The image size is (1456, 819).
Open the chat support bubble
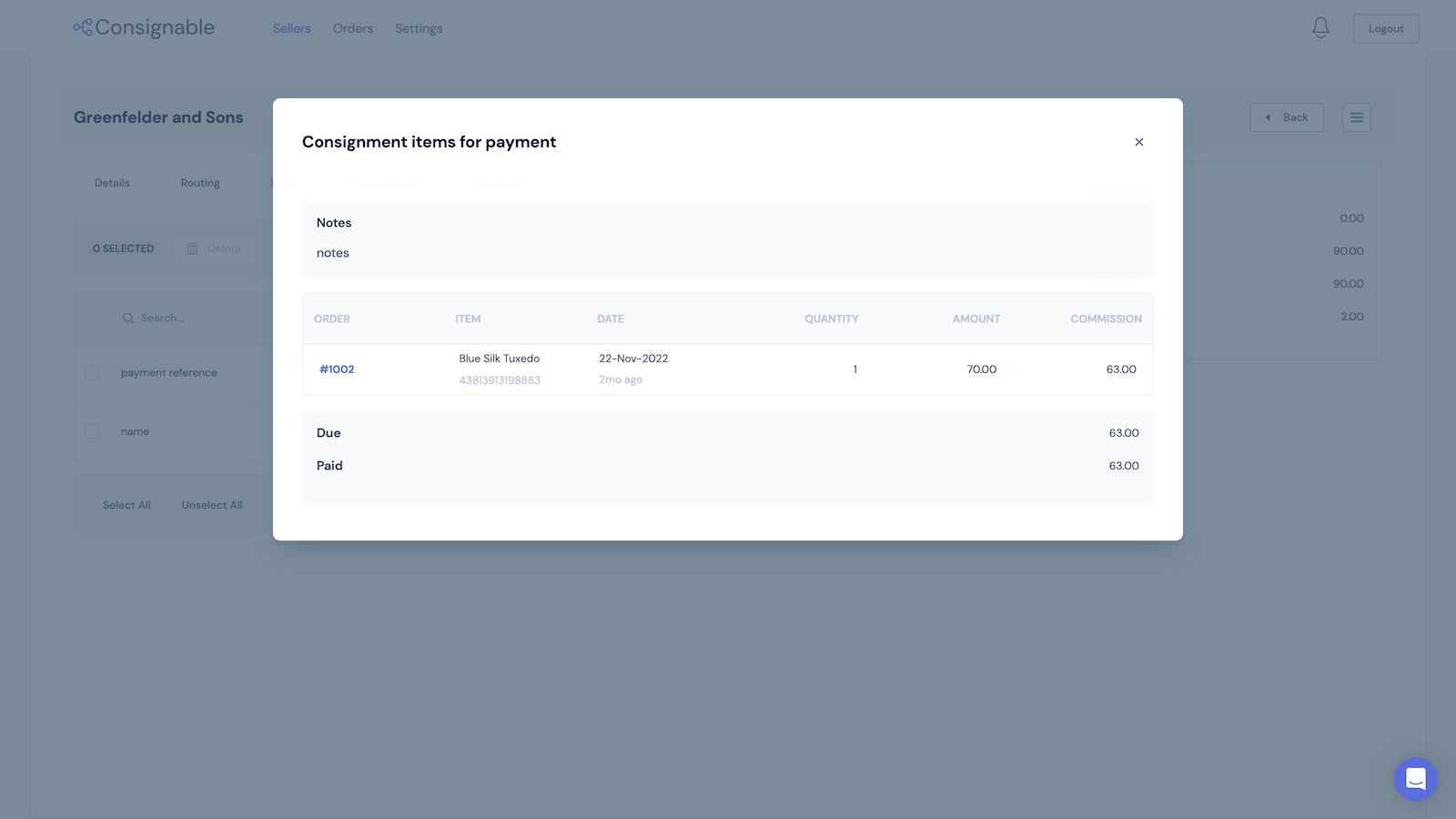click(1415, 779)
